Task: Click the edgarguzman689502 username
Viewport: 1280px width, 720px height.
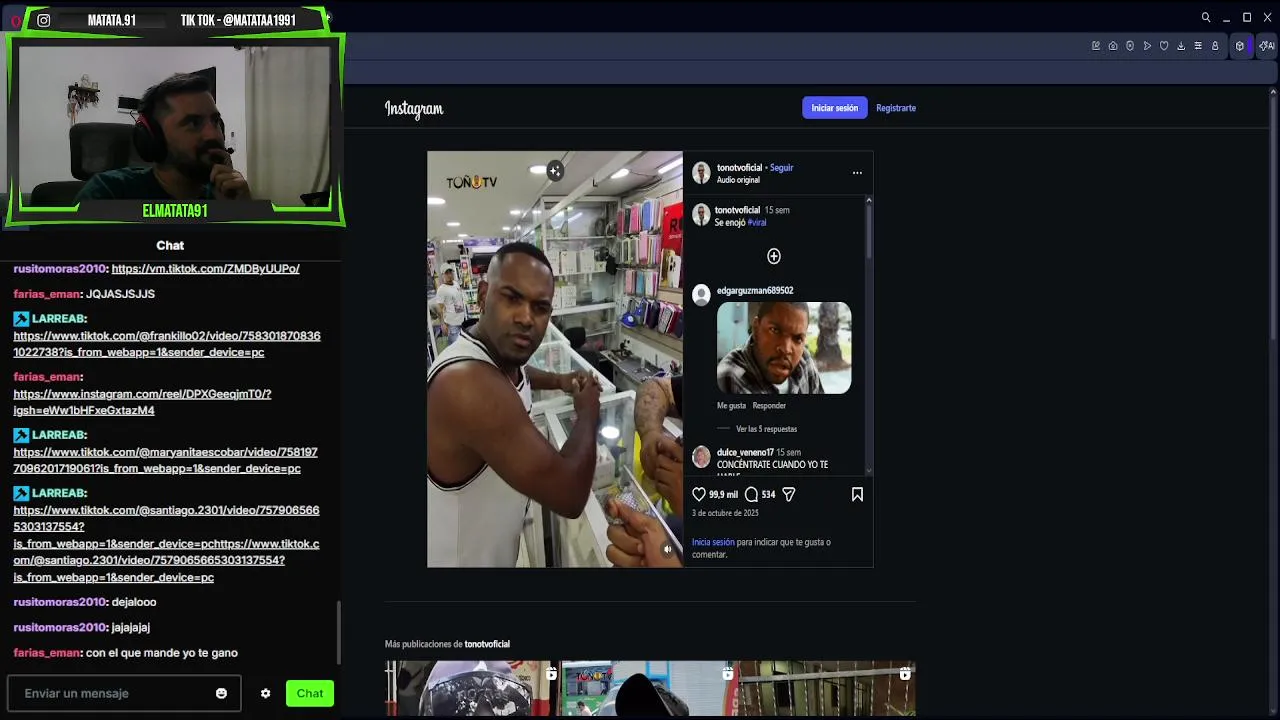Action: click(755, 291)
